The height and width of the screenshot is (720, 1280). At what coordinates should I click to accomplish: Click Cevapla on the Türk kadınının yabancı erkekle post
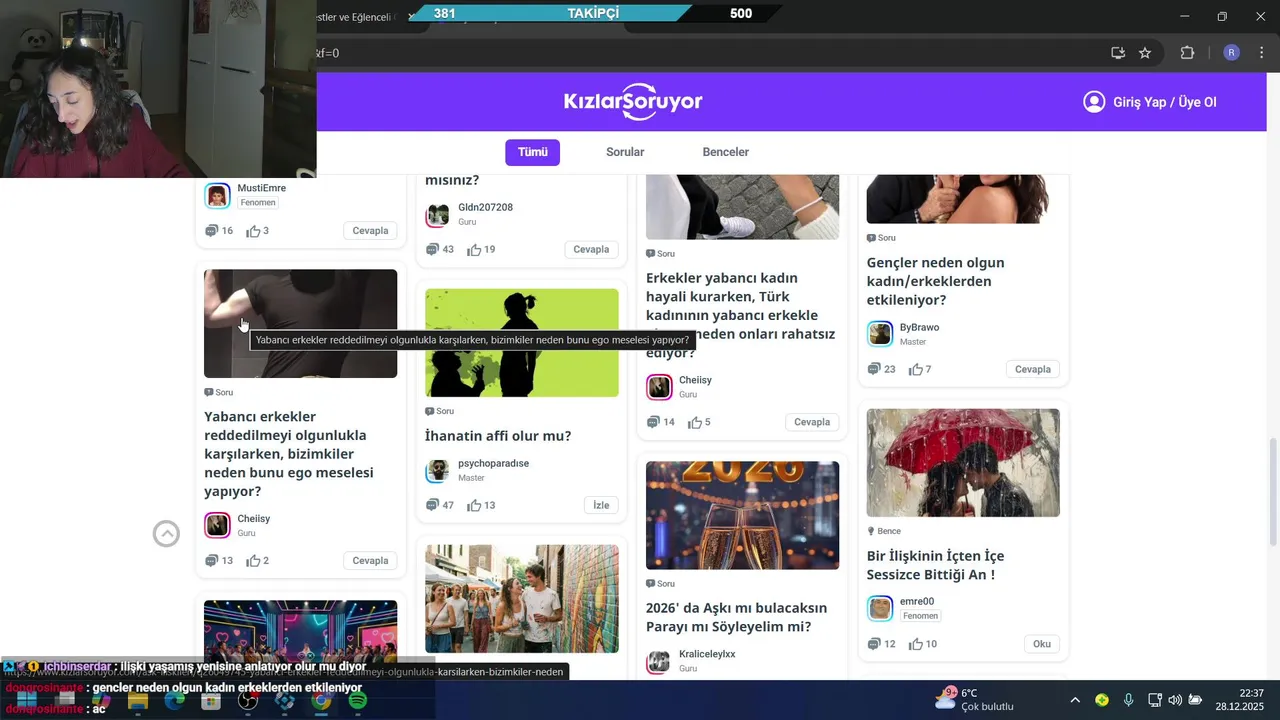[812, 422]
